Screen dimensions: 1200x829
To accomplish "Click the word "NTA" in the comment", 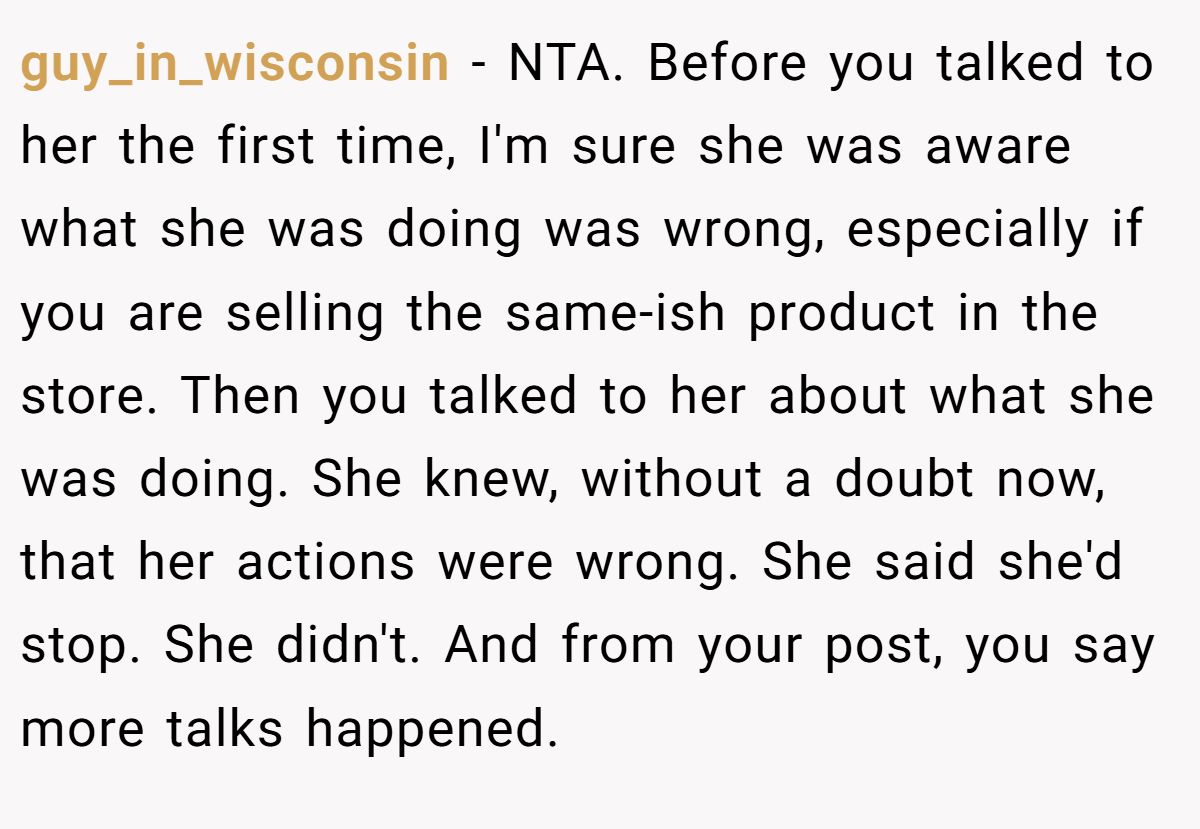I will pos(563,64).
